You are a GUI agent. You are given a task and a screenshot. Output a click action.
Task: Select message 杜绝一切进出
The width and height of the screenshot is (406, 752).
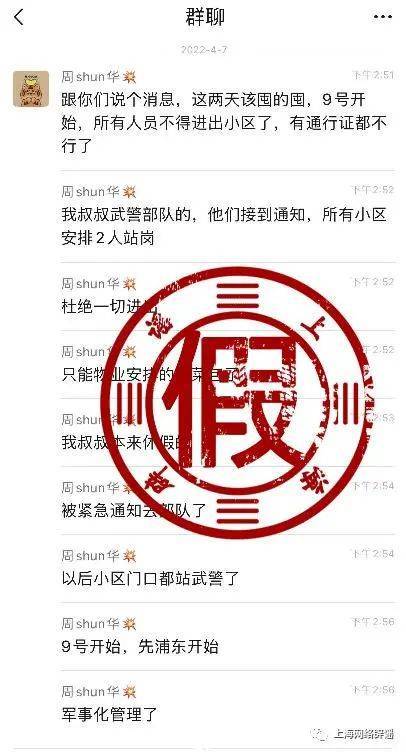click(x=109, y=306)
